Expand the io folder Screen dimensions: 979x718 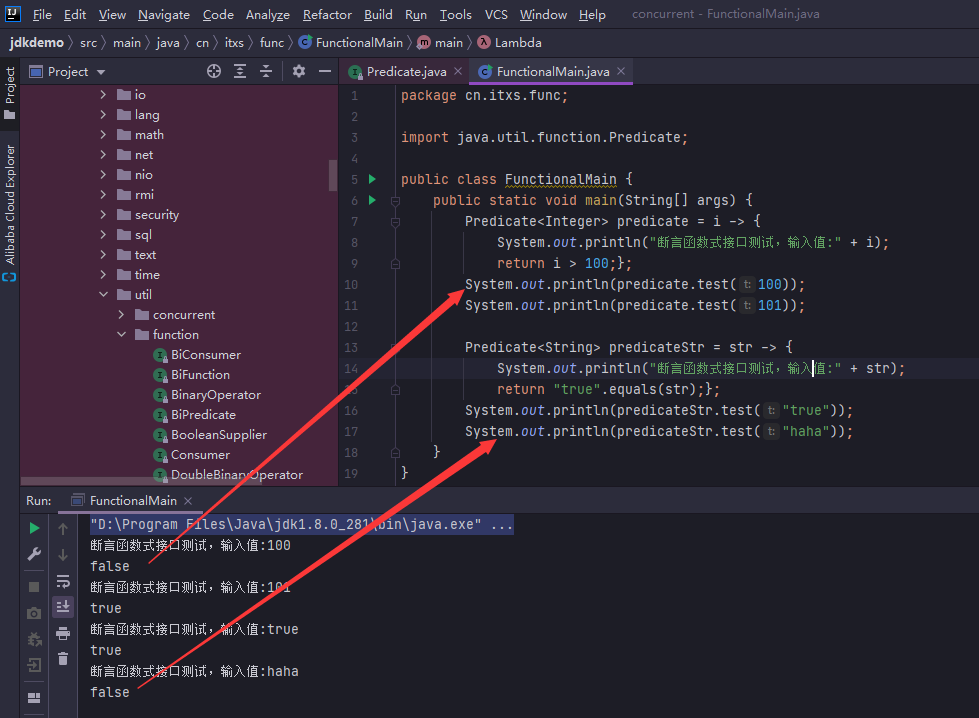(x=104, y=94)
